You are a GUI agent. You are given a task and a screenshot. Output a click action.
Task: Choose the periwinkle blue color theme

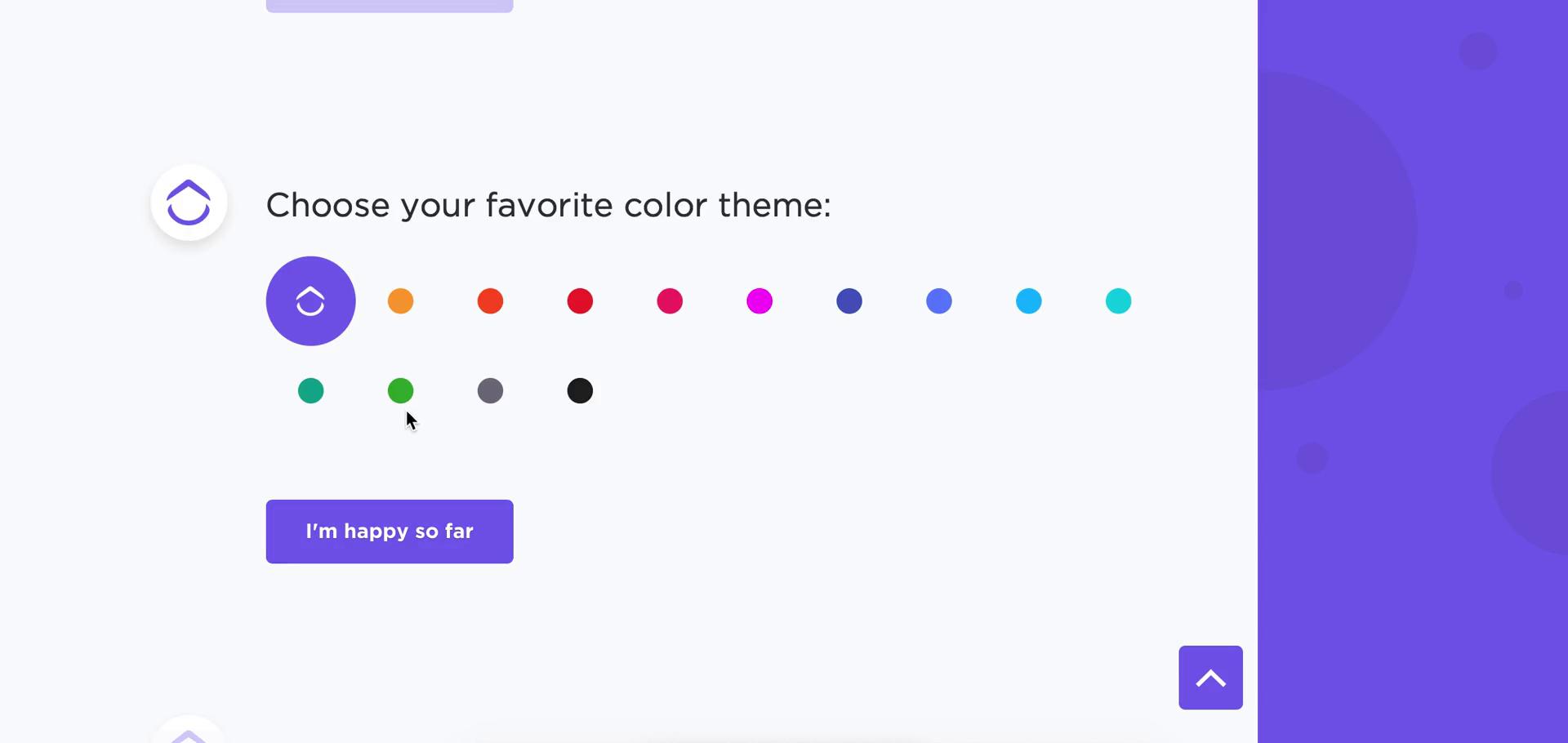[x=939, y=301]
